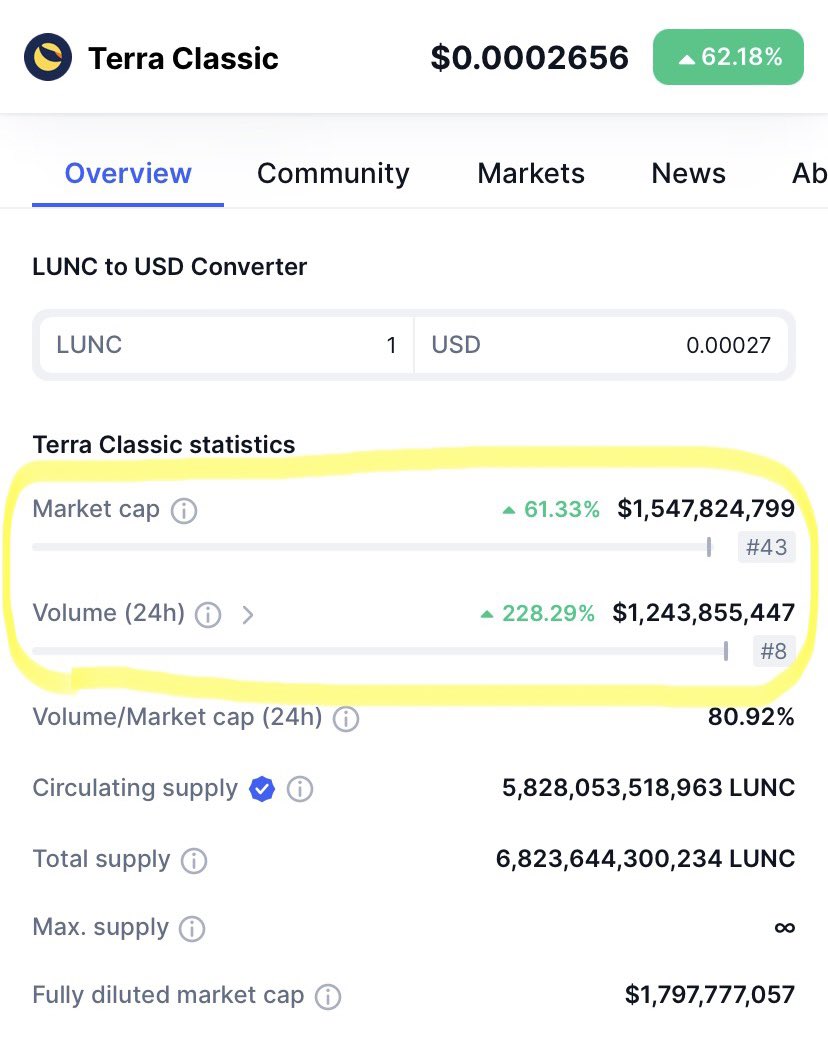Image resolution: width=828 pixels, height=1048 pixels.
Task: Click the $1,797,777,057 diluted cap value
Action: coord(710,995)
